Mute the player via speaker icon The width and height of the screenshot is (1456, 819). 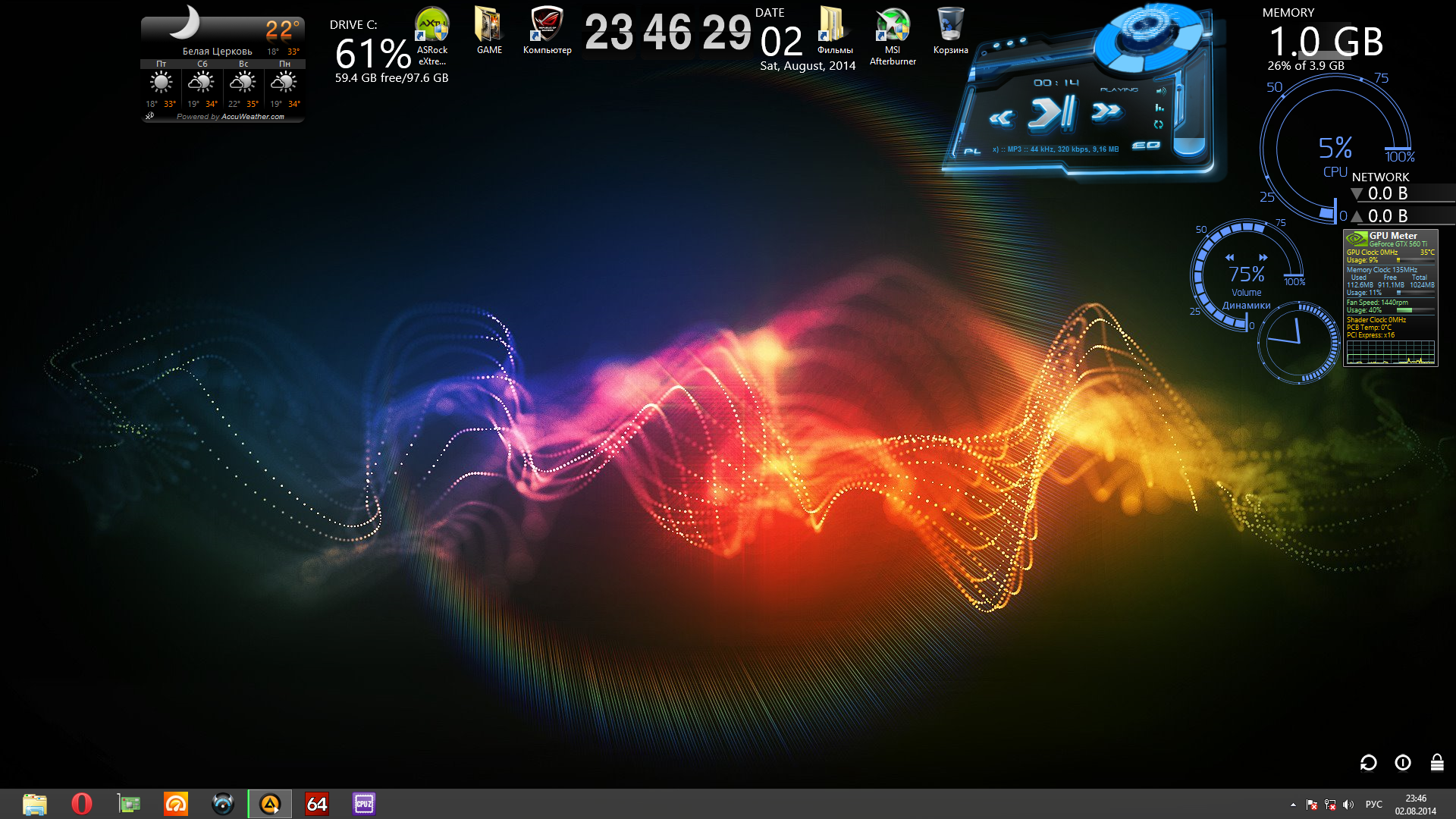click(1161, 91)
